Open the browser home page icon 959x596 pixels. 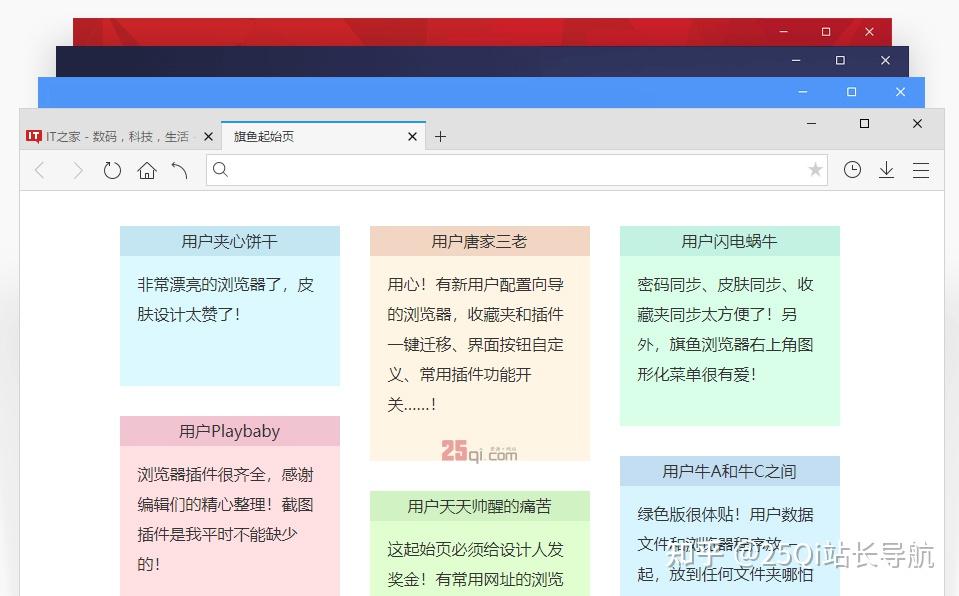pos(147,170)
